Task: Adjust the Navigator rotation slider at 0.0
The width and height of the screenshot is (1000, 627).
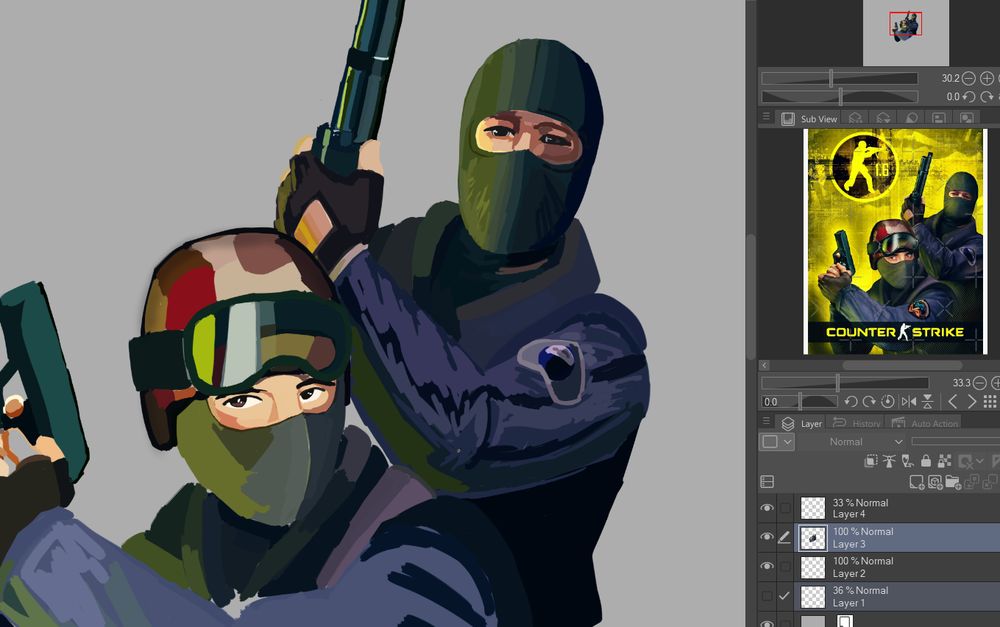Action: [839, 97]
